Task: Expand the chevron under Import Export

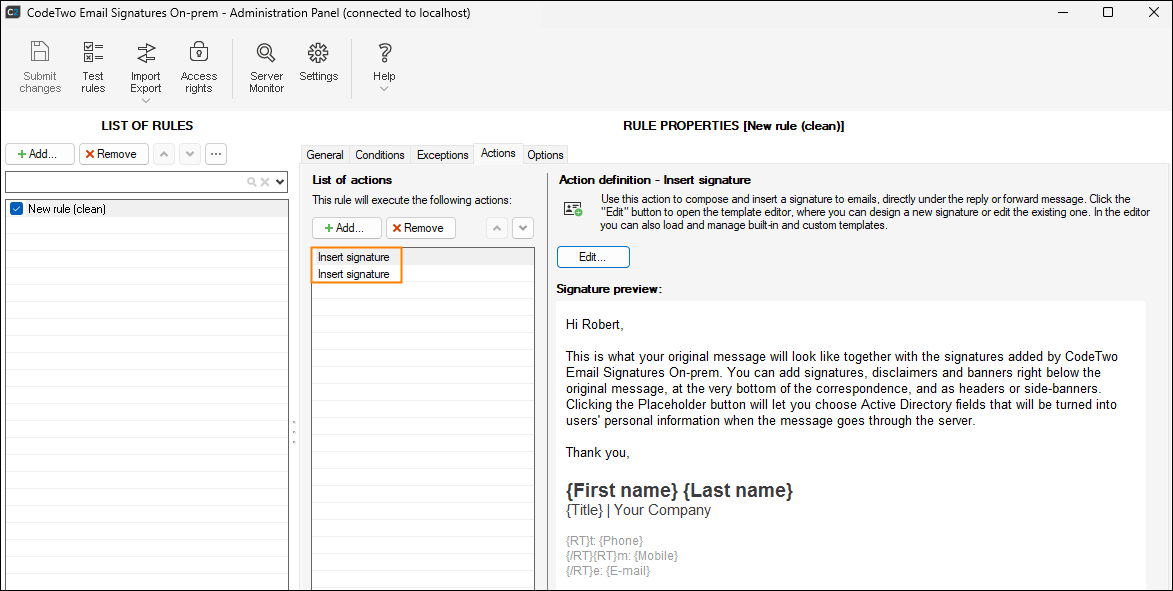Action: (146, 100)
